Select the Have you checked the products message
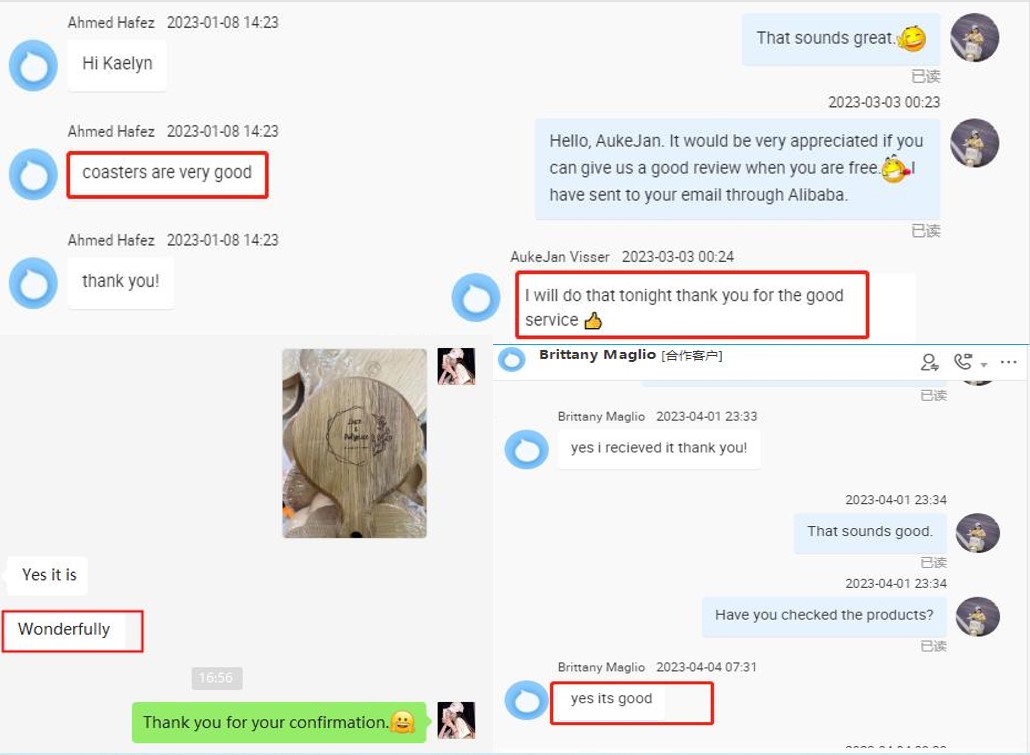 click(x=824, y=616)
